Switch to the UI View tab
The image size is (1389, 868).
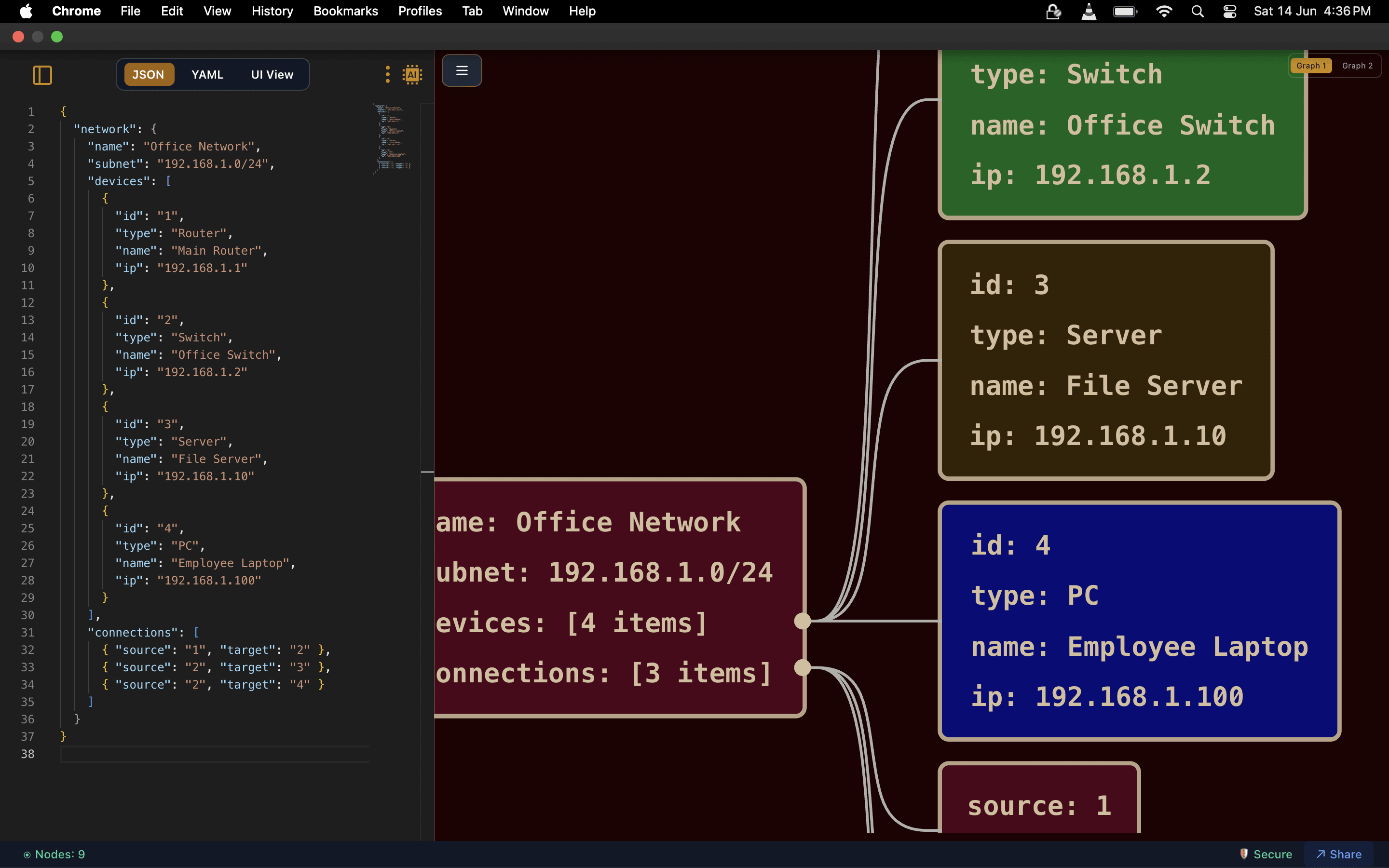[272, 75]
